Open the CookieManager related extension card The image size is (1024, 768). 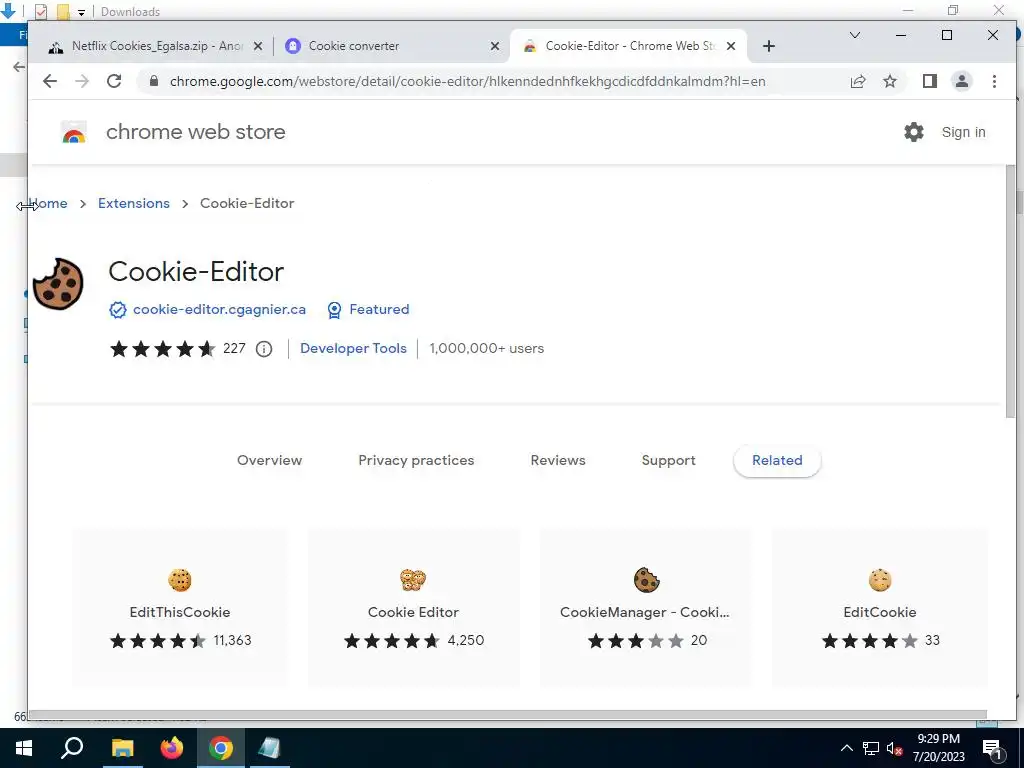tap(646, 607)
